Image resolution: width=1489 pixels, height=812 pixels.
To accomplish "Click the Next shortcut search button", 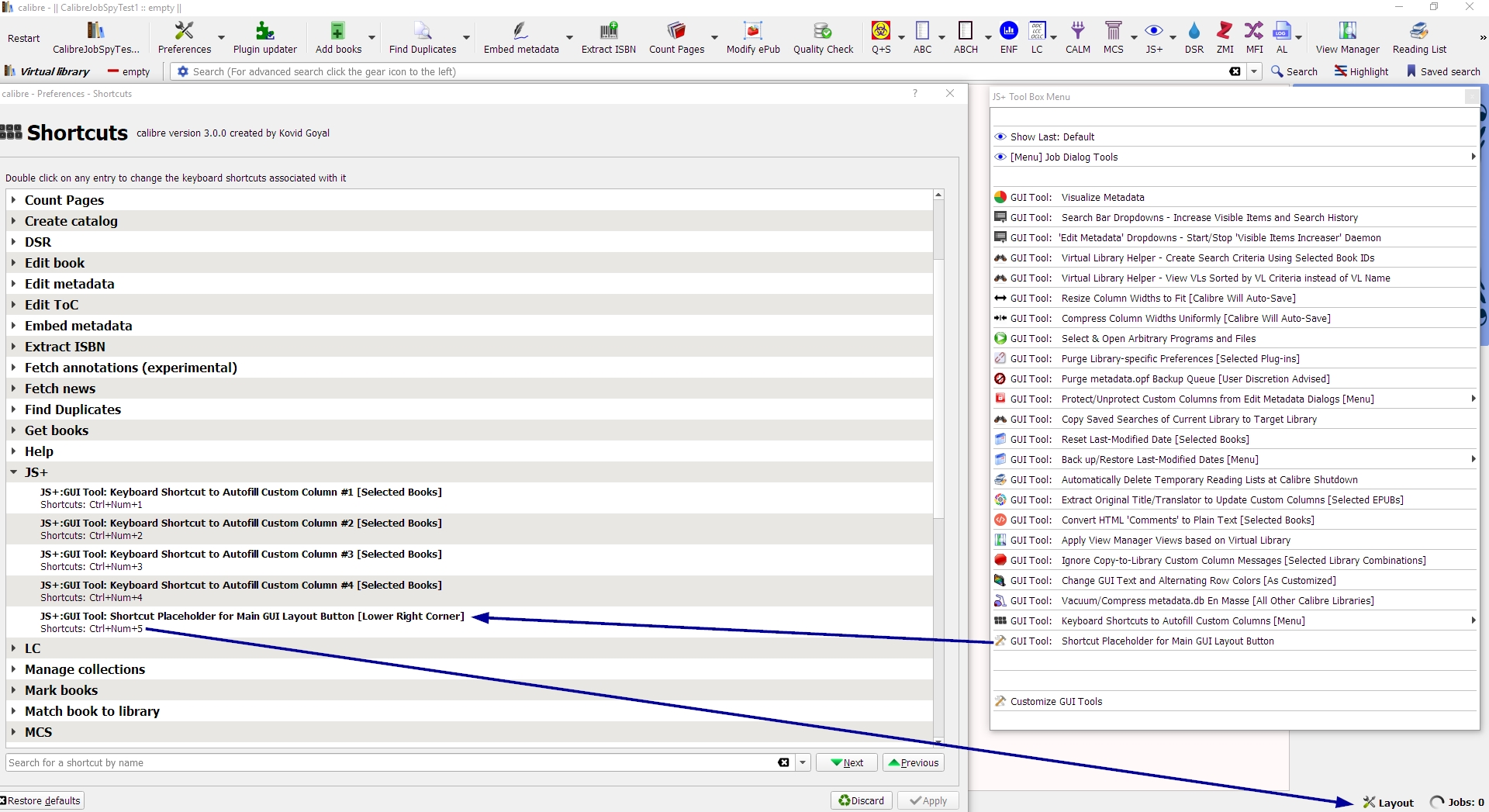I will click(x=846, y=763).
